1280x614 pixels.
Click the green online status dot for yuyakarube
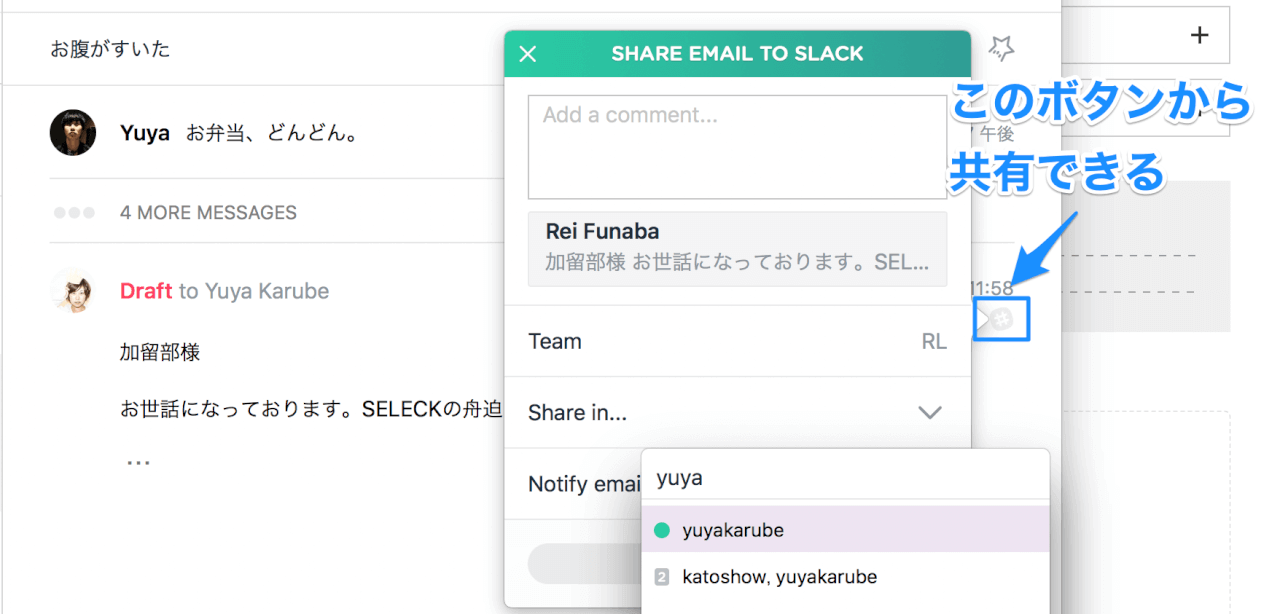tap(661, 530)
